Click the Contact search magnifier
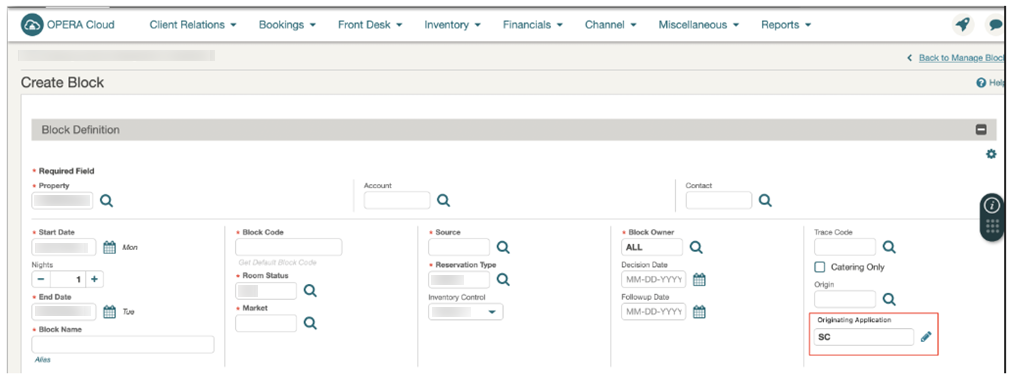This screenshot has width=1011, height=384. [x=765, y=200]
